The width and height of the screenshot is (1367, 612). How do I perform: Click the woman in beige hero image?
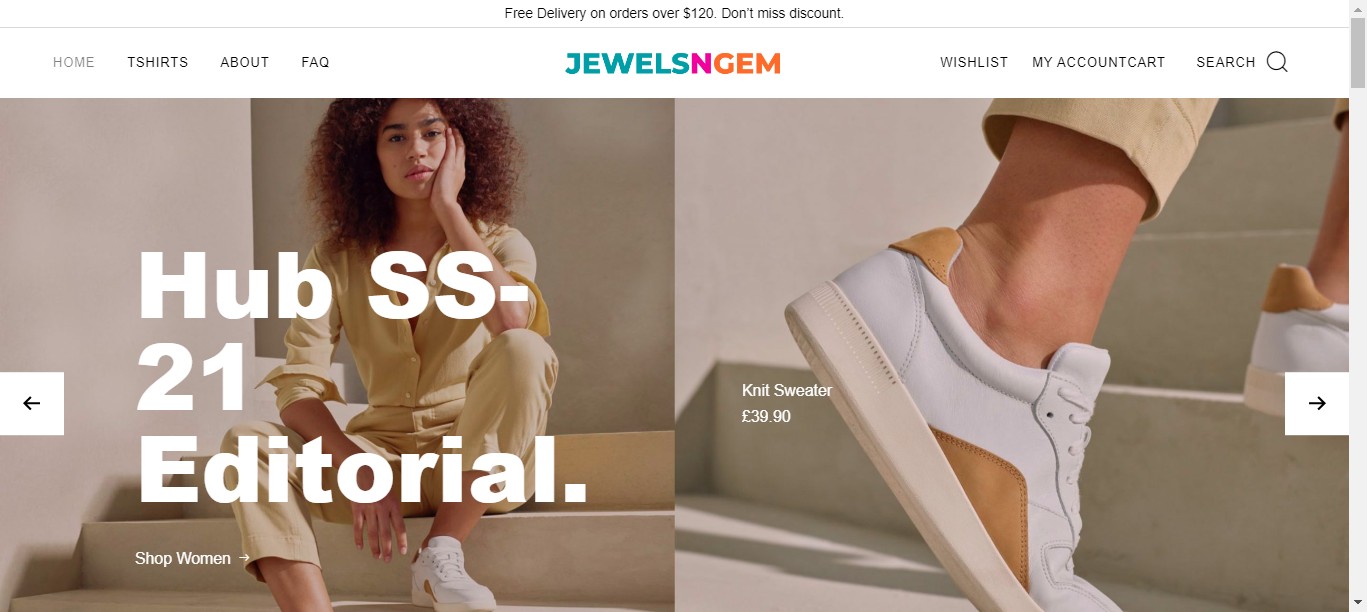[x=337, y=355]
